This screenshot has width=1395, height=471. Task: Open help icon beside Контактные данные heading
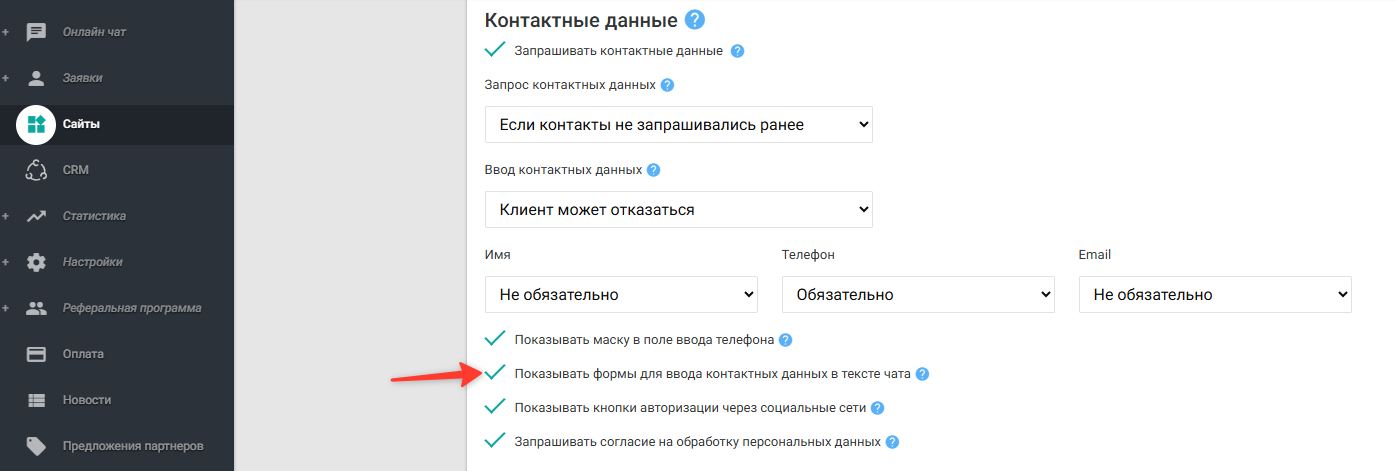click(695, 19)
